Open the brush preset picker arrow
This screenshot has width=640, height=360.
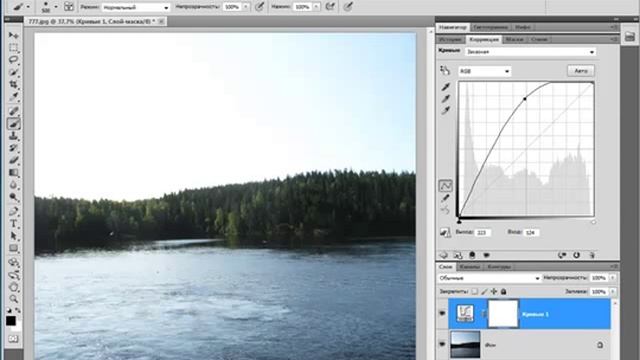click(x=56, y=7)
